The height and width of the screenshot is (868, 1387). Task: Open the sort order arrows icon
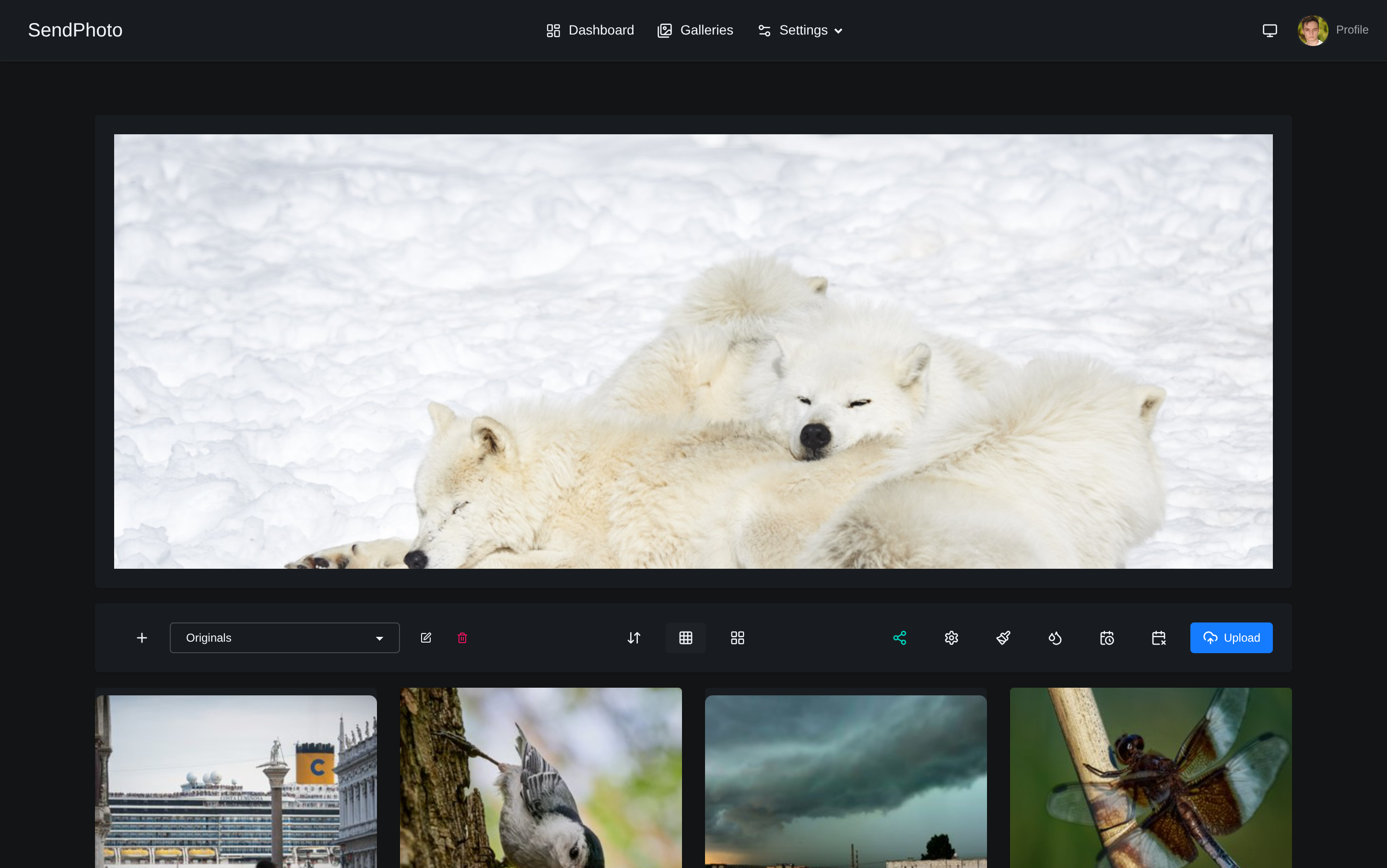tap(634, 637)
